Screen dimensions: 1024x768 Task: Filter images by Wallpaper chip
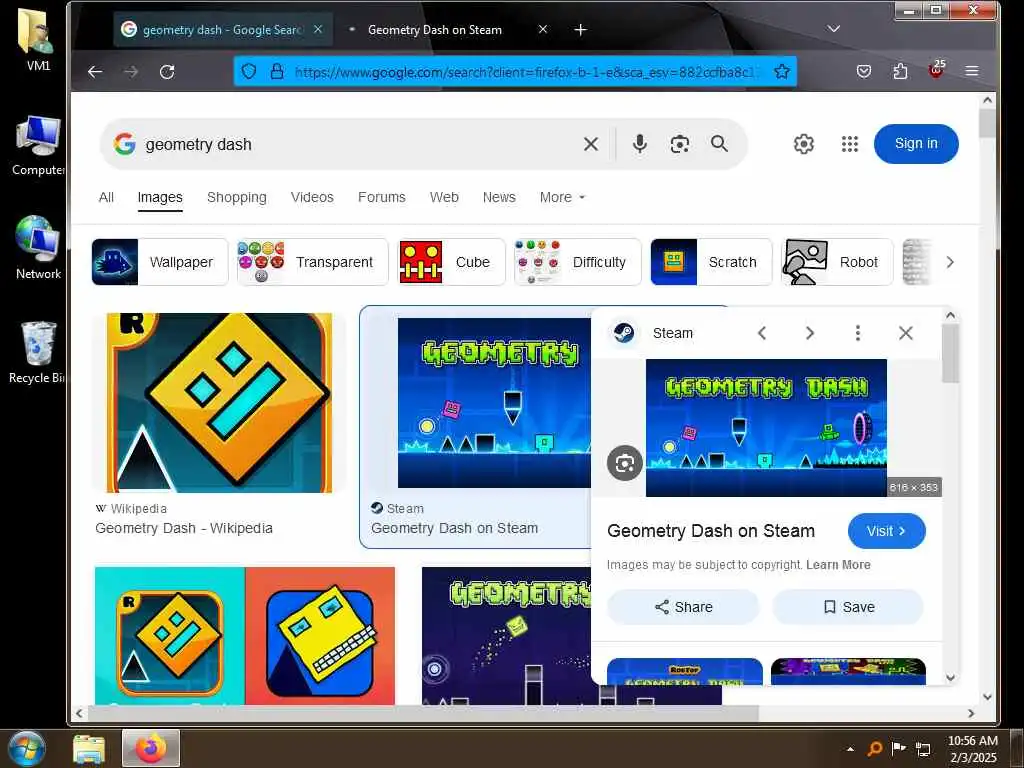[160, 262]
